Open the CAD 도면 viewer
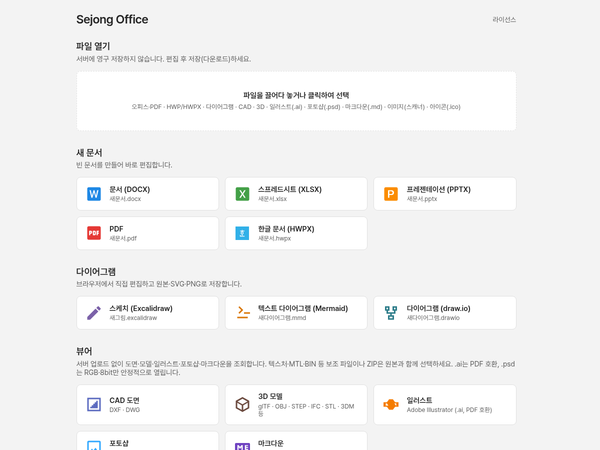 pos(148,404)
